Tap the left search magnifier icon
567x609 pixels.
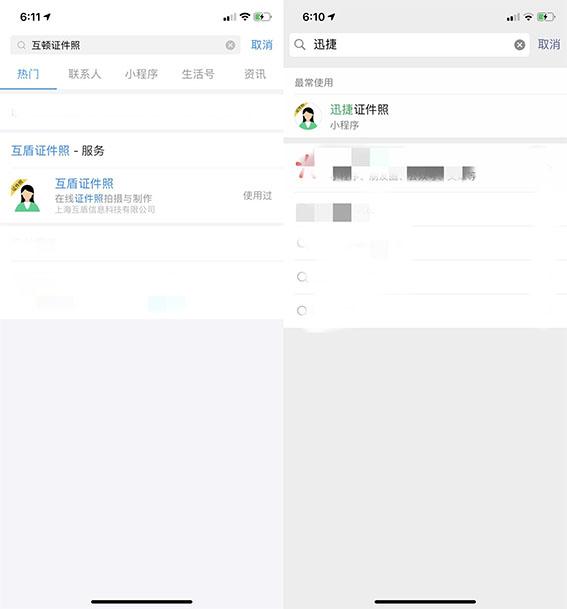click(x=21, y=45)
